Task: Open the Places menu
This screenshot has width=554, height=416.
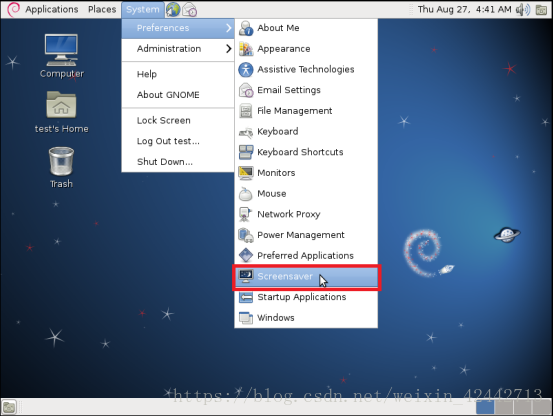Action: coord(102,9)
